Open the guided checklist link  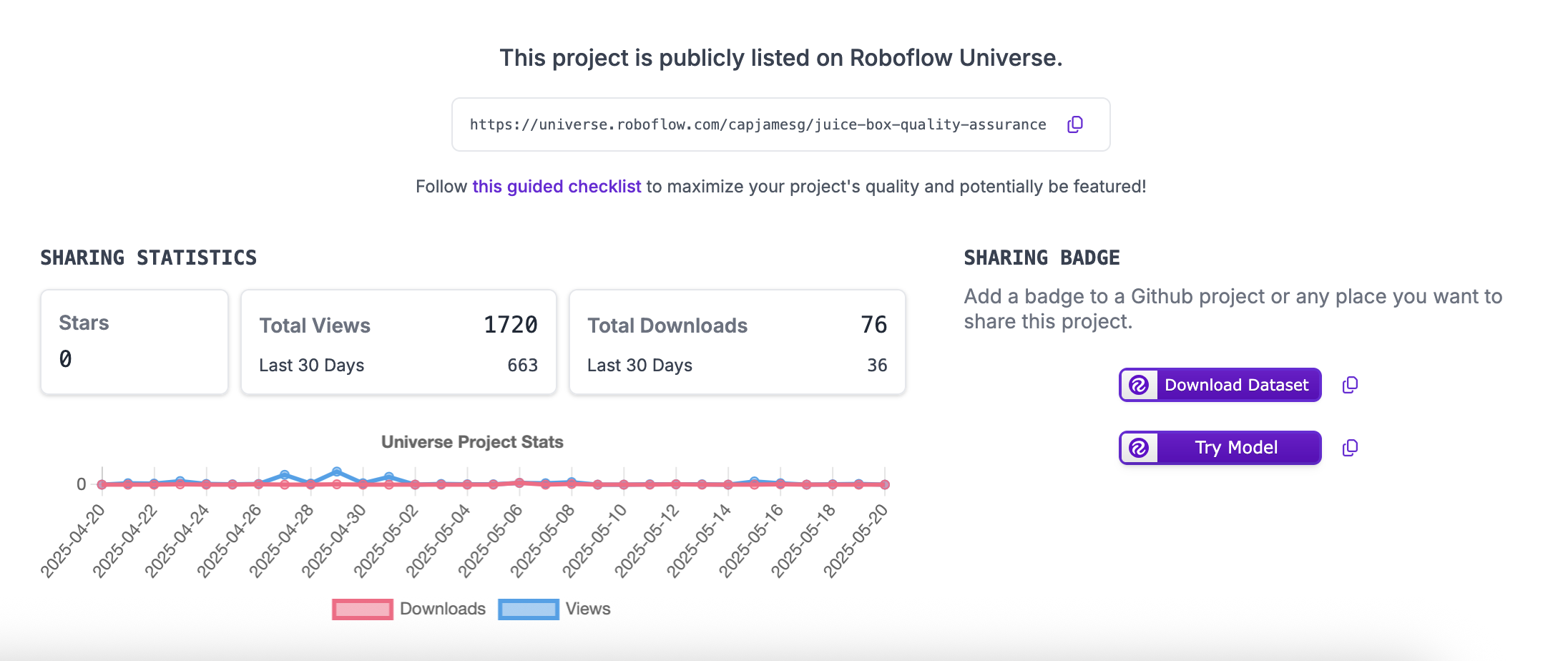(x=557, y=187)
